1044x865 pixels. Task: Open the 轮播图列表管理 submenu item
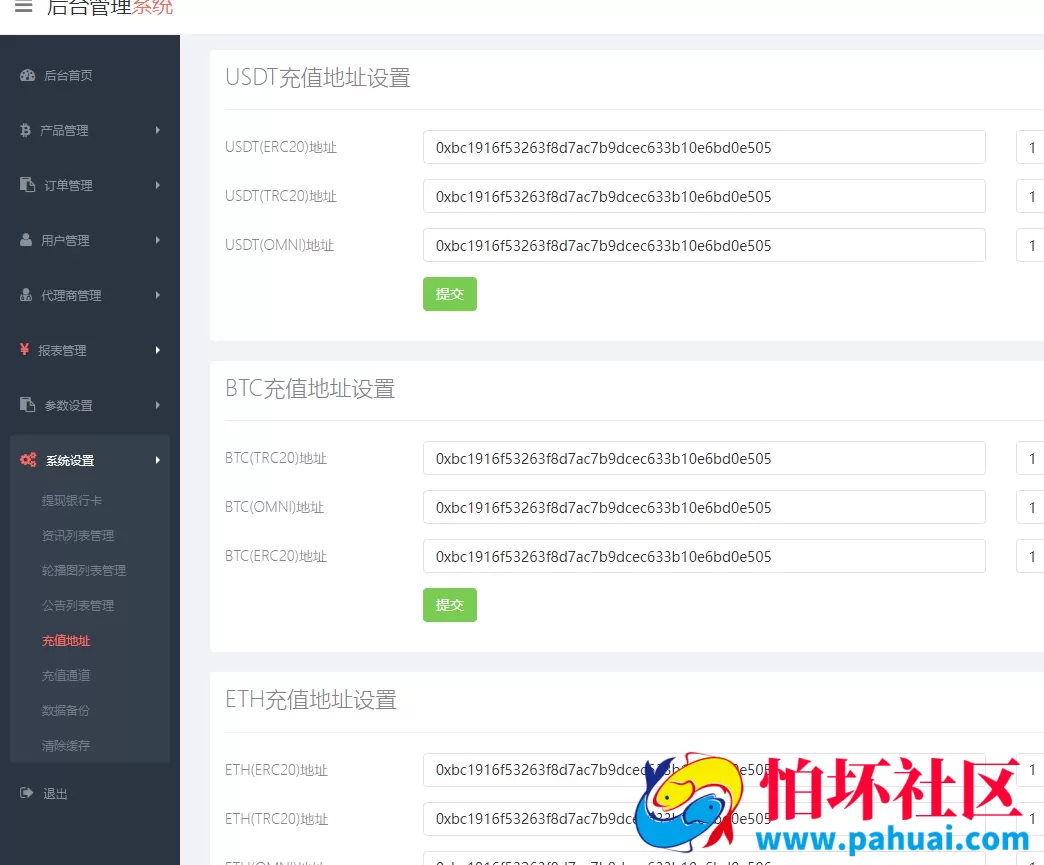coord(84,571)
